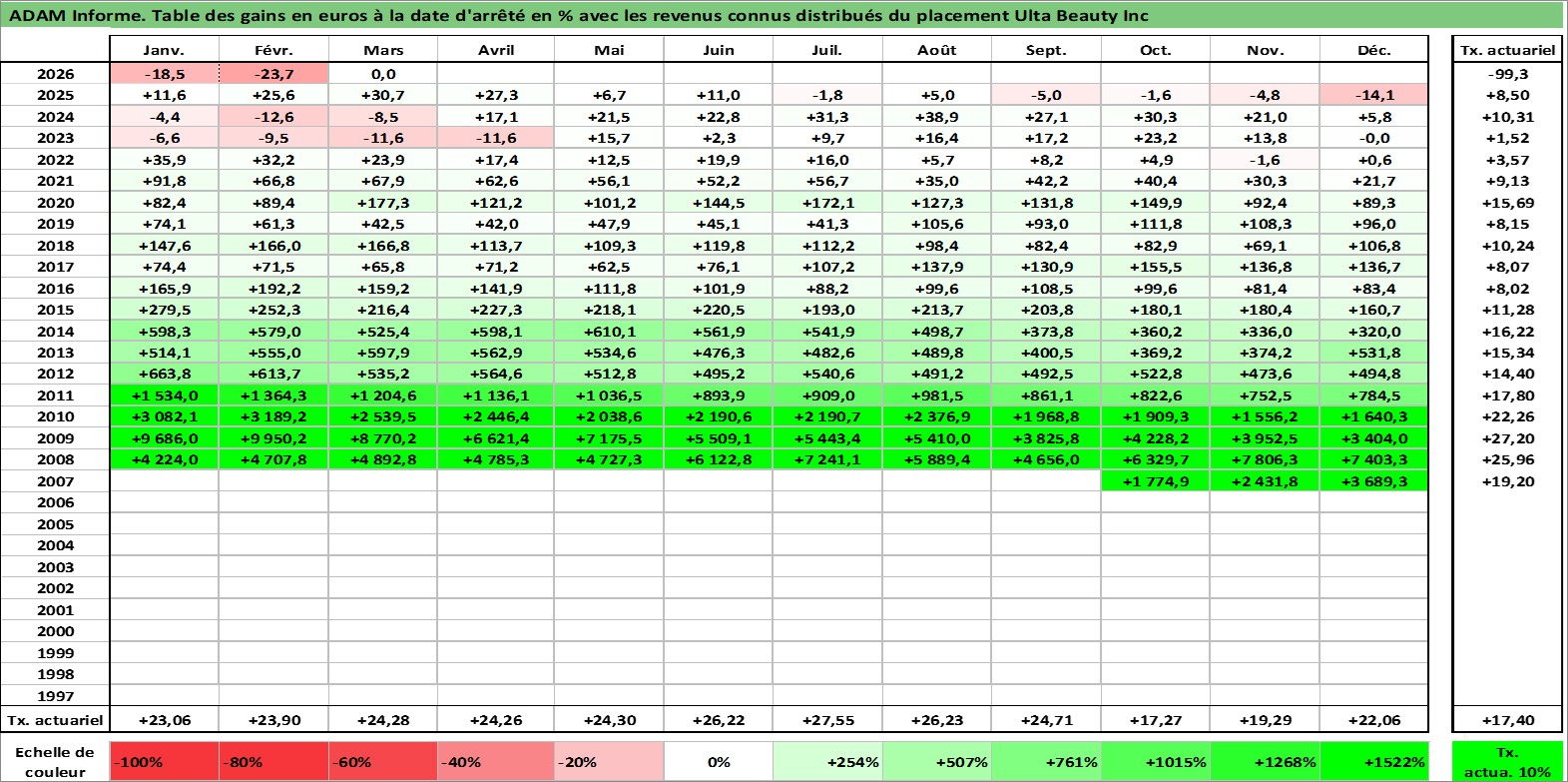Click cell value +3 082,1 in the 2010 row
The height and width of the screenshot is (782, 1568).
pos(164,416)
